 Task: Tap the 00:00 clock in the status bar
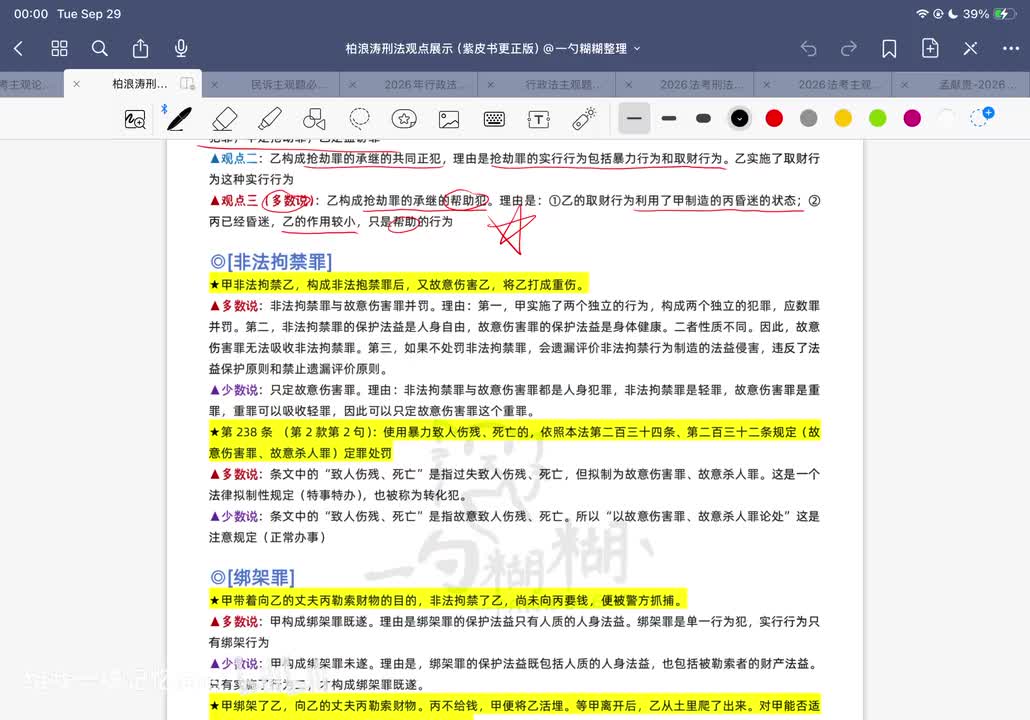tap(31, 14)
